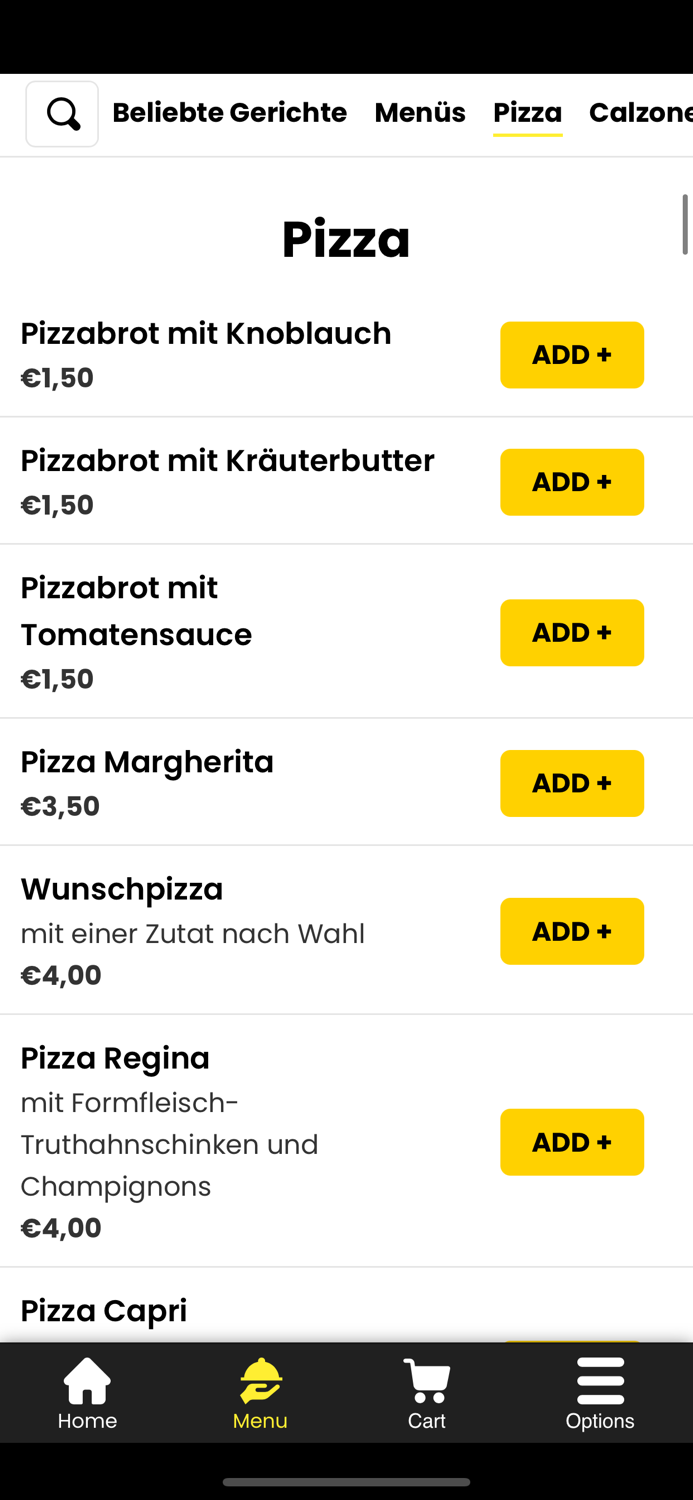Viewport: 693px width, 1500px height.
Task: Tap the search magnifier icon
Action: click(x=61, y=113)
